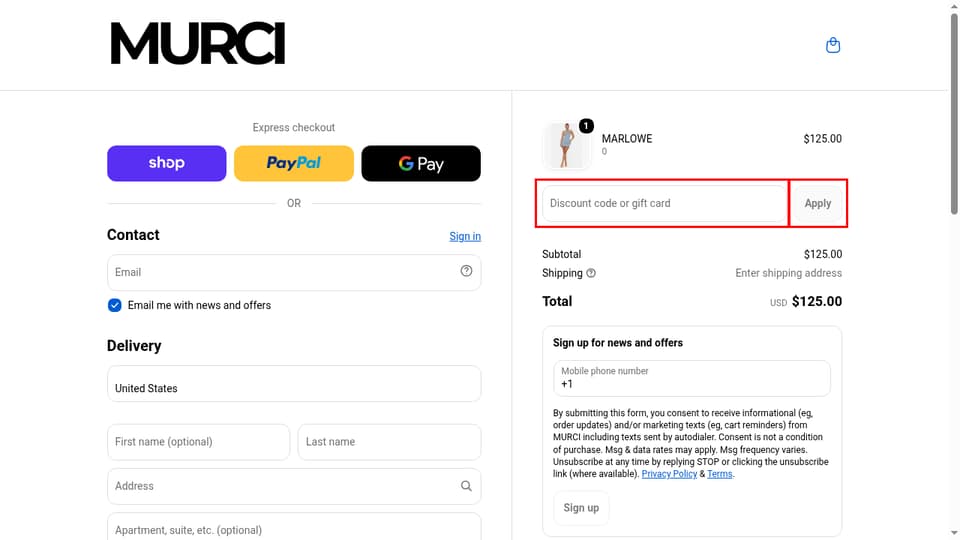This screenshot has height=540, width=960.
Task: Click the MARLOWE product name
Action: tap(627, 139)
